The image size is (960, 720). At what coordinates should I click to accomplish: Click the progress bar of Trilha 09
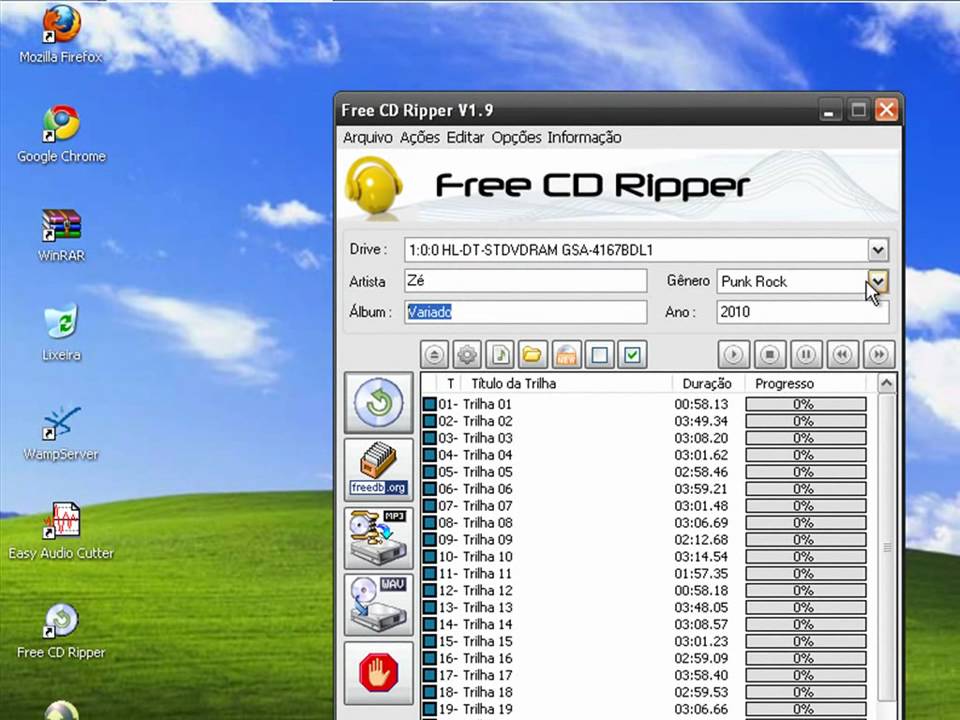[x=806, y=539]
